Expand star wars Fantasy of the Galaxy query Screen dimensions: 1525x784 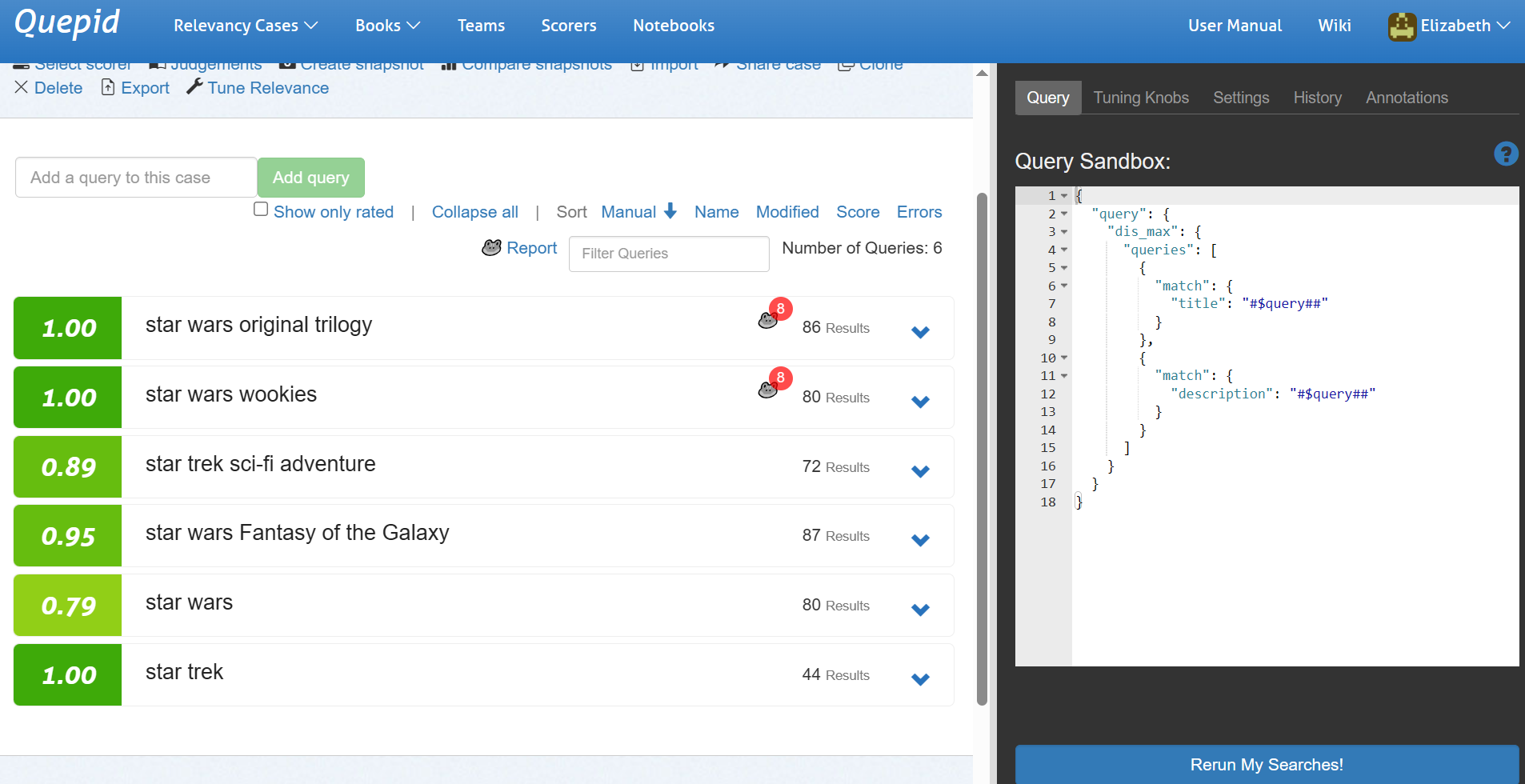click(920, 540)
